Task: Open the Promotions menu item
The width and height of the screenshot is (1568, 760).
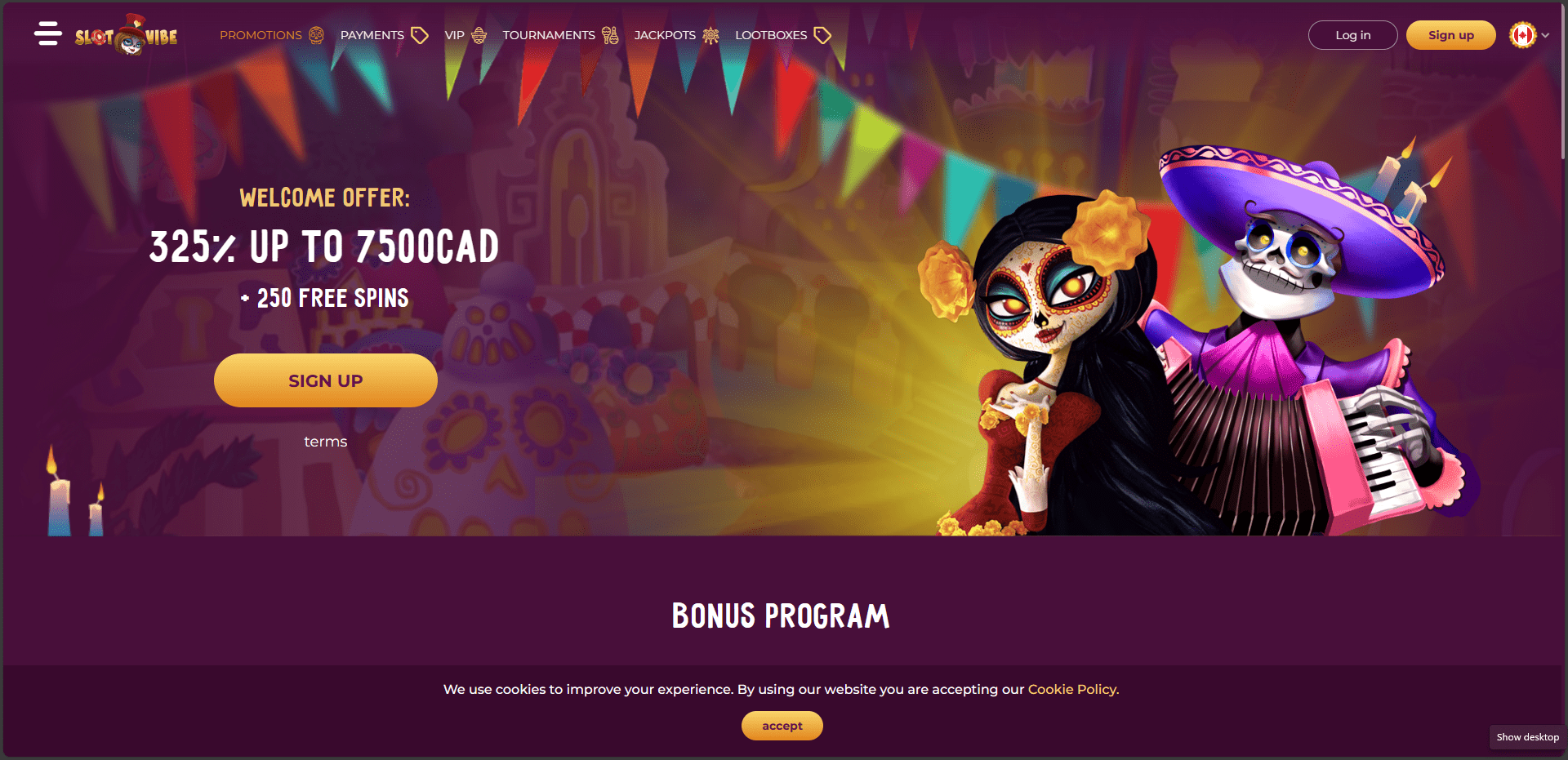Action: (x=261, y=35)
